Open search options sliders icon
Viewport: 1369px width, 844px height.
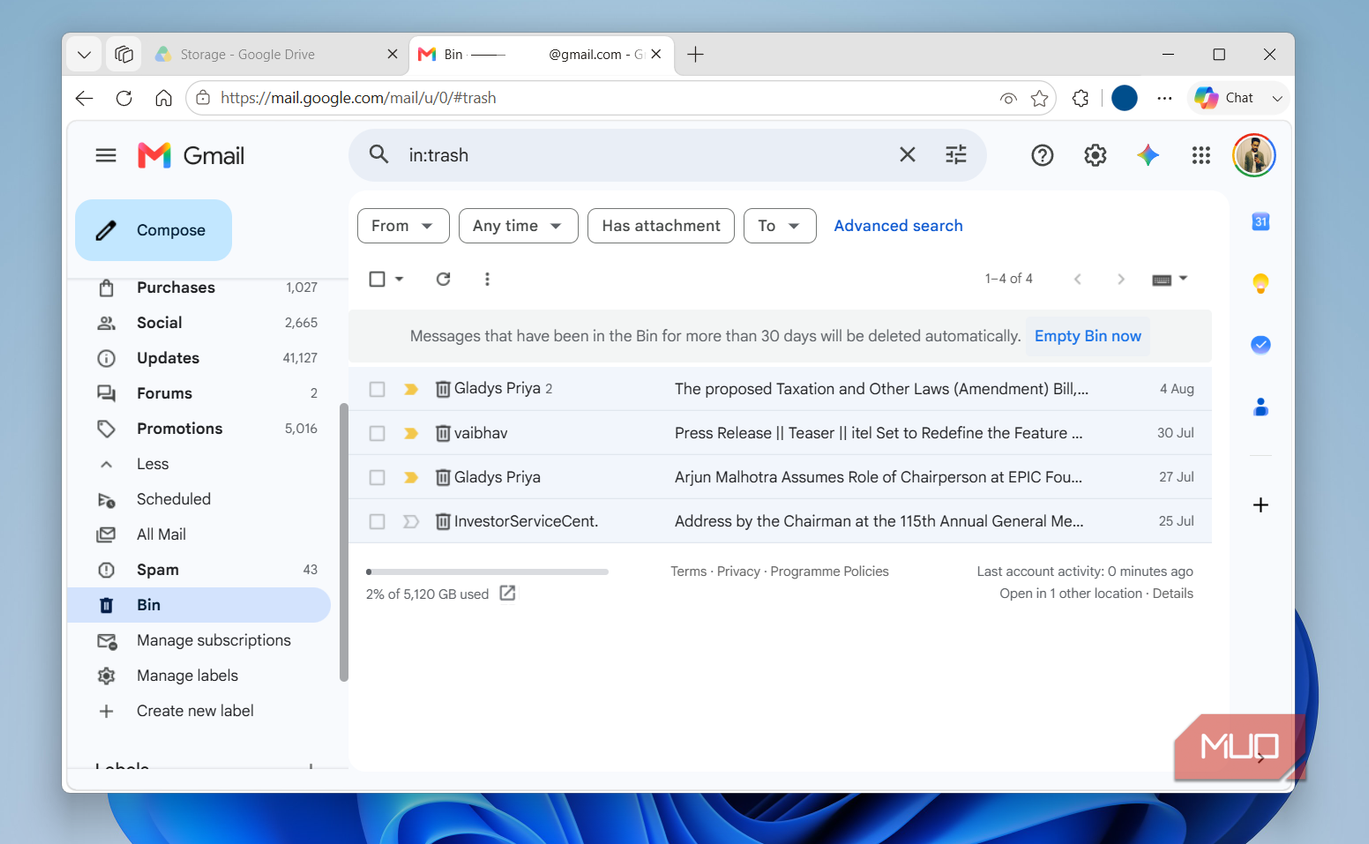pyautogui.click(x=956, y=155)
